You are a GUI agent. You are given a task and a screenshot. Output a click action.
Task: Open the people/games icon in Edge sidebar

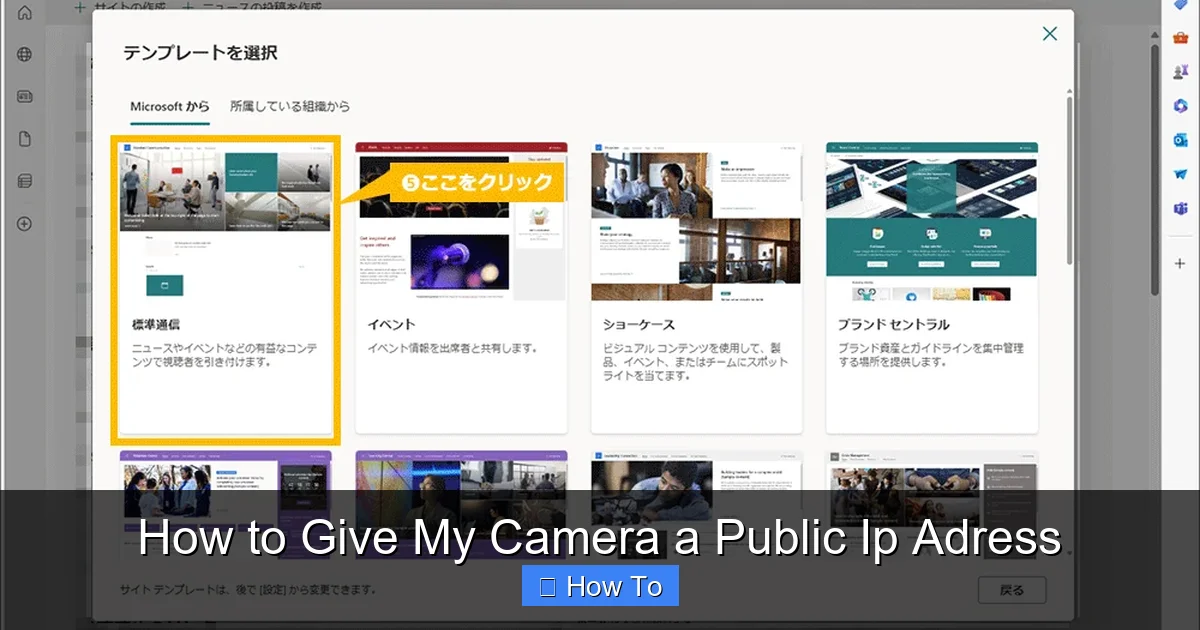coord(1180,72)
